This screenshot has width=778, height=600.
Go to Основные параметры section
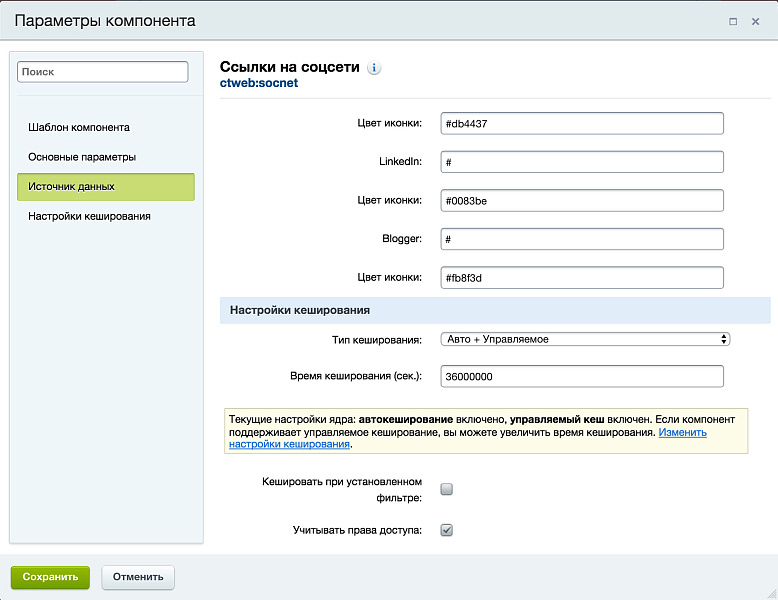(82, 157)
